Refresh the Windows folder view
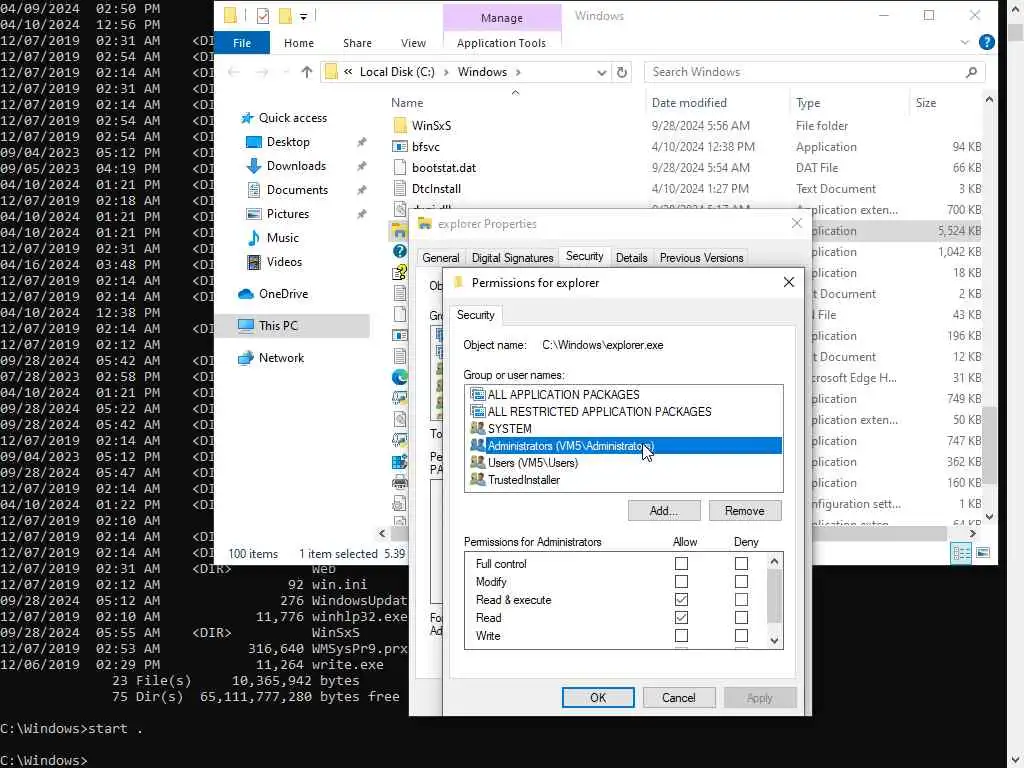Screen dimensions: 1024x768 click(x=622, y=72)
